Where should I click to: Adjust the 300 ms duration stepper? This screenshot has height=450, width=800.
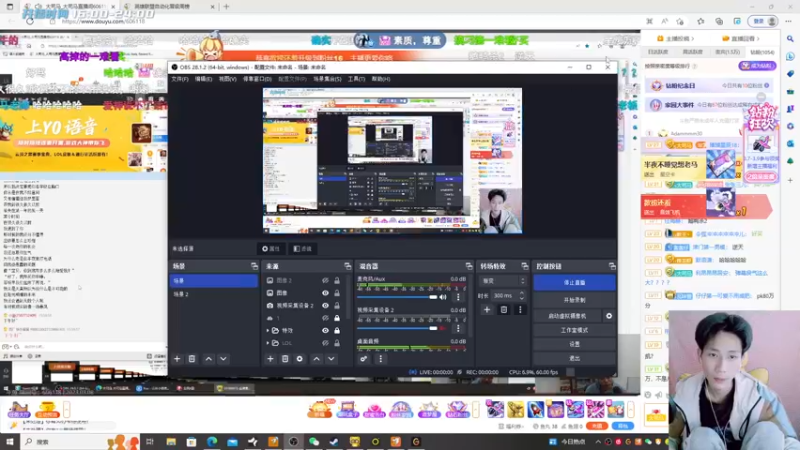coord(521,295)
